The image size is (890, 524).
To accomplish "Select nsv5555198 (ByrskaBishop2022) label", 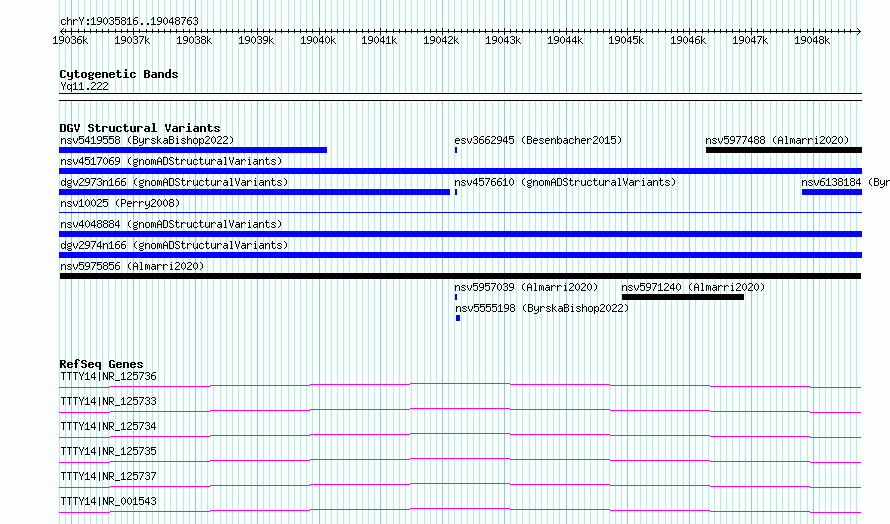I will point(542,308).
